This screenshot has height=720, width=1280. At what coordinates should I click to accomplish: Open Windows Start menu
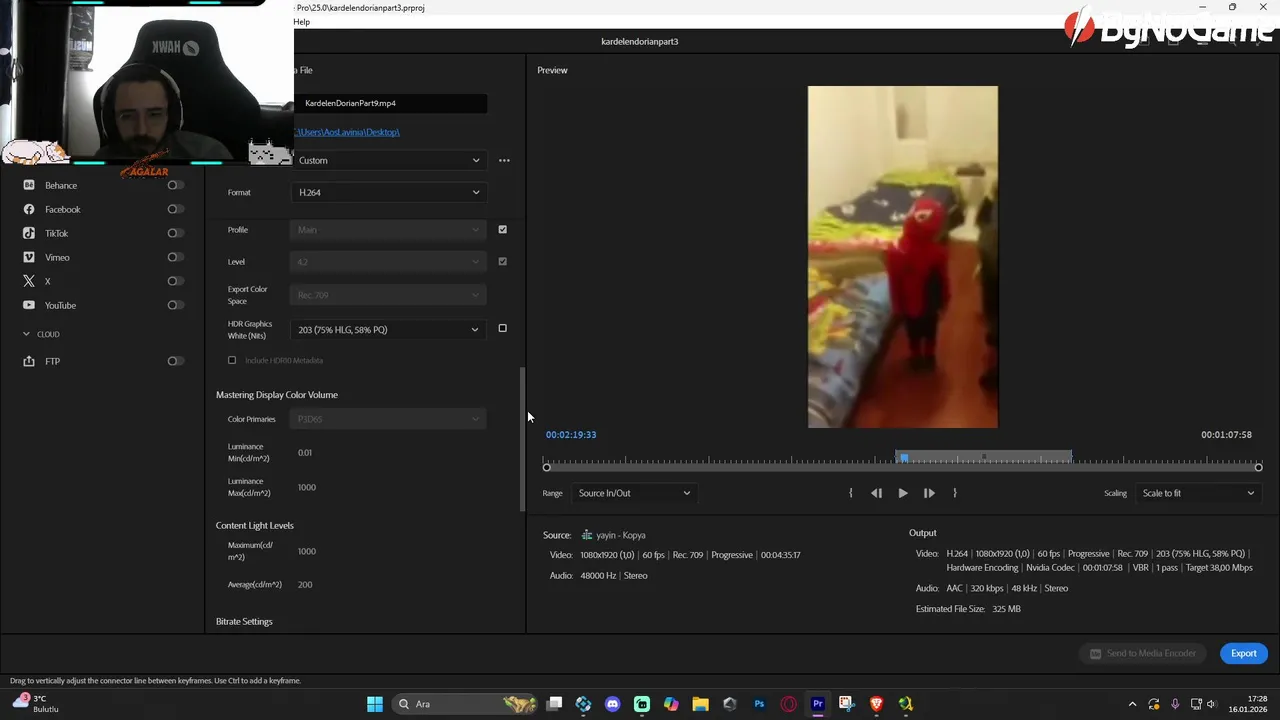coord(375,704)
